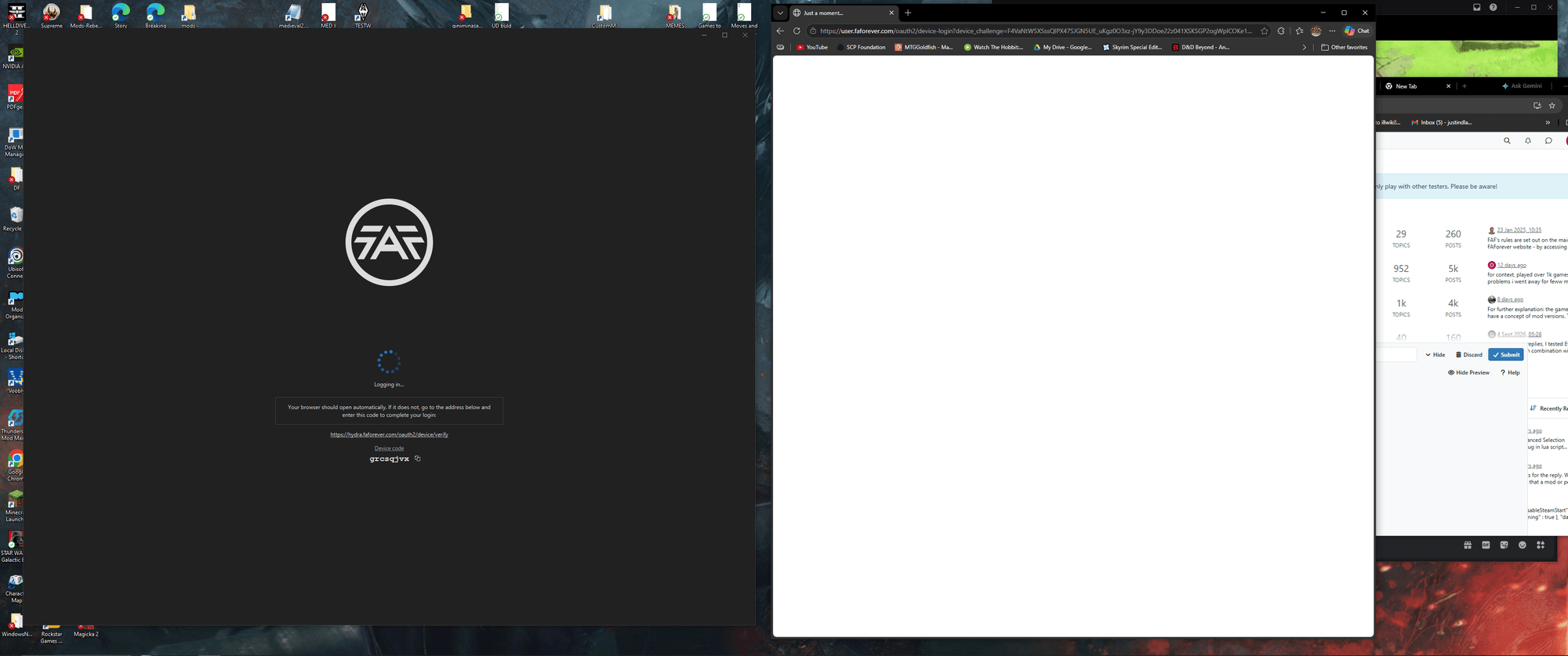Close the 'Just a moment...' tab
Screen dimensions: 1568x656
point(891,13)
